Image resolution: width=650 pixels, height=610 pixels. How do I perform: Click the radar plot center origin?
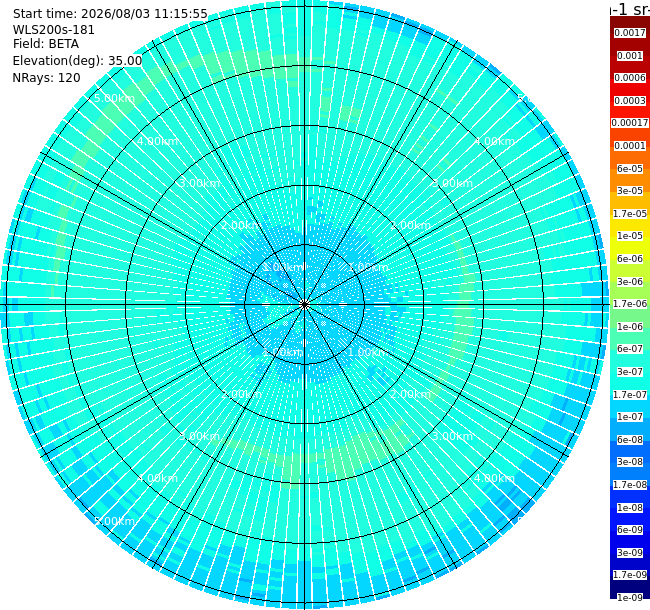click(x=304, y=305)
